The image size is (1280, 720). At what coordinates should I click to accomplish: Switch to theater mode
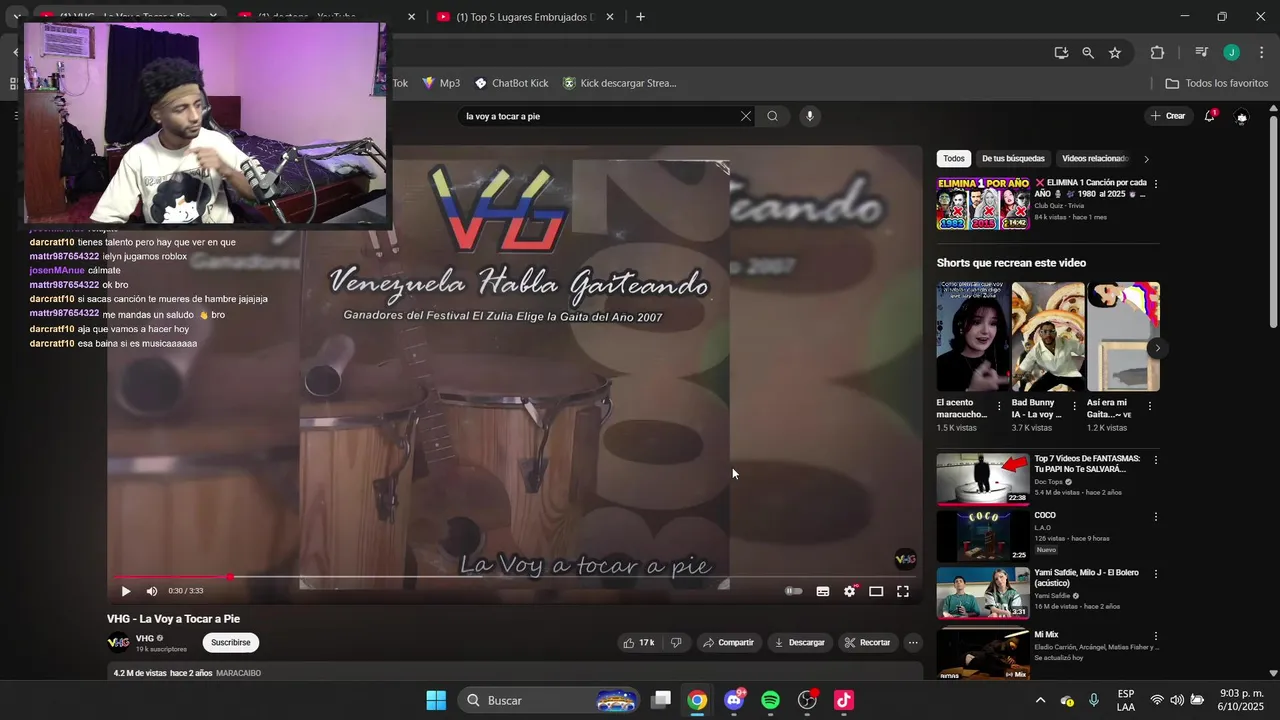[876, 591]
